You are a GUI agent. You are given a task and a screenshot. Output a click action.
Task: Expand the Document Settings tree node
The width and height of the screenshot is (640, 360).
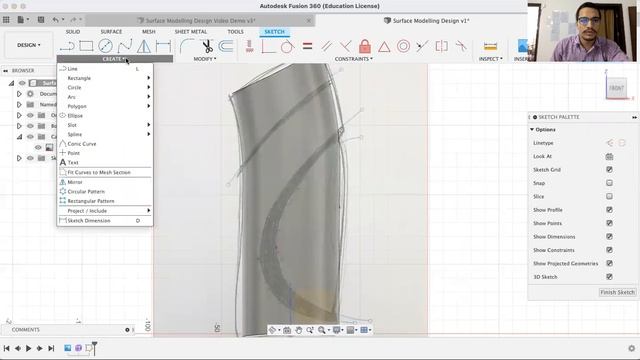[19, 94]
